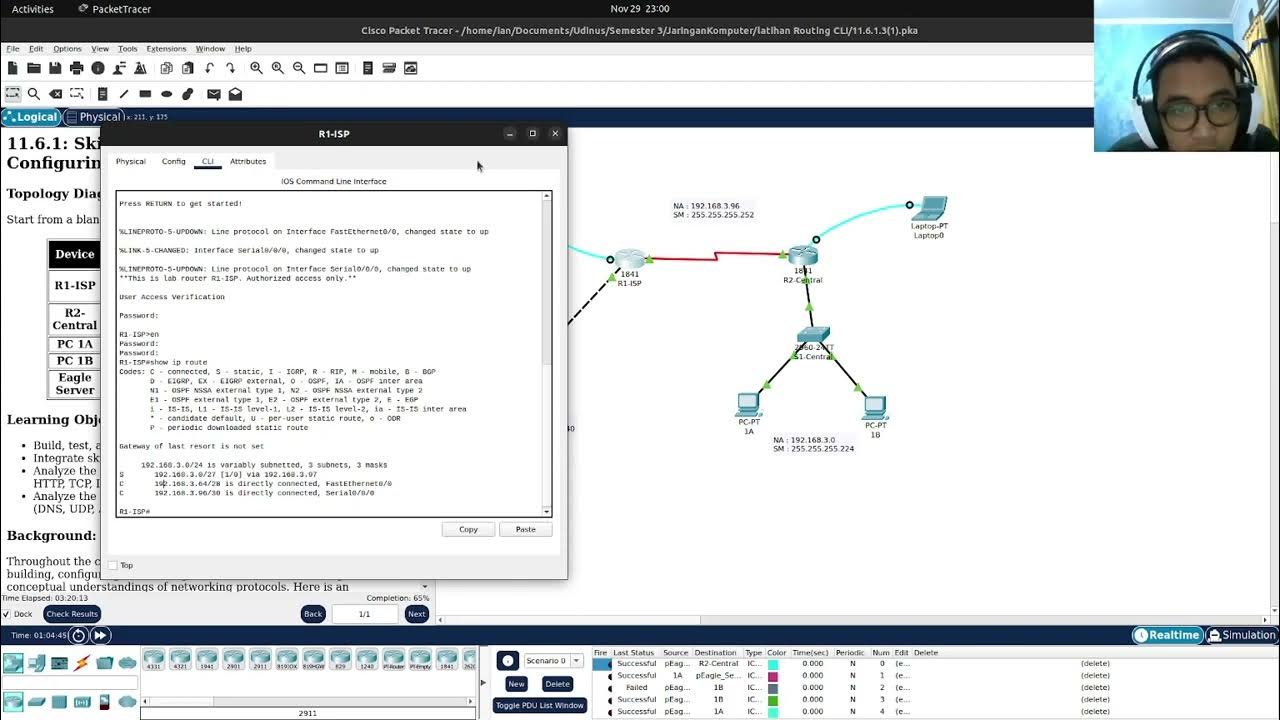Select the Draw Line tool
This screenshot has width=1280, height=720.
coord(124,94)
